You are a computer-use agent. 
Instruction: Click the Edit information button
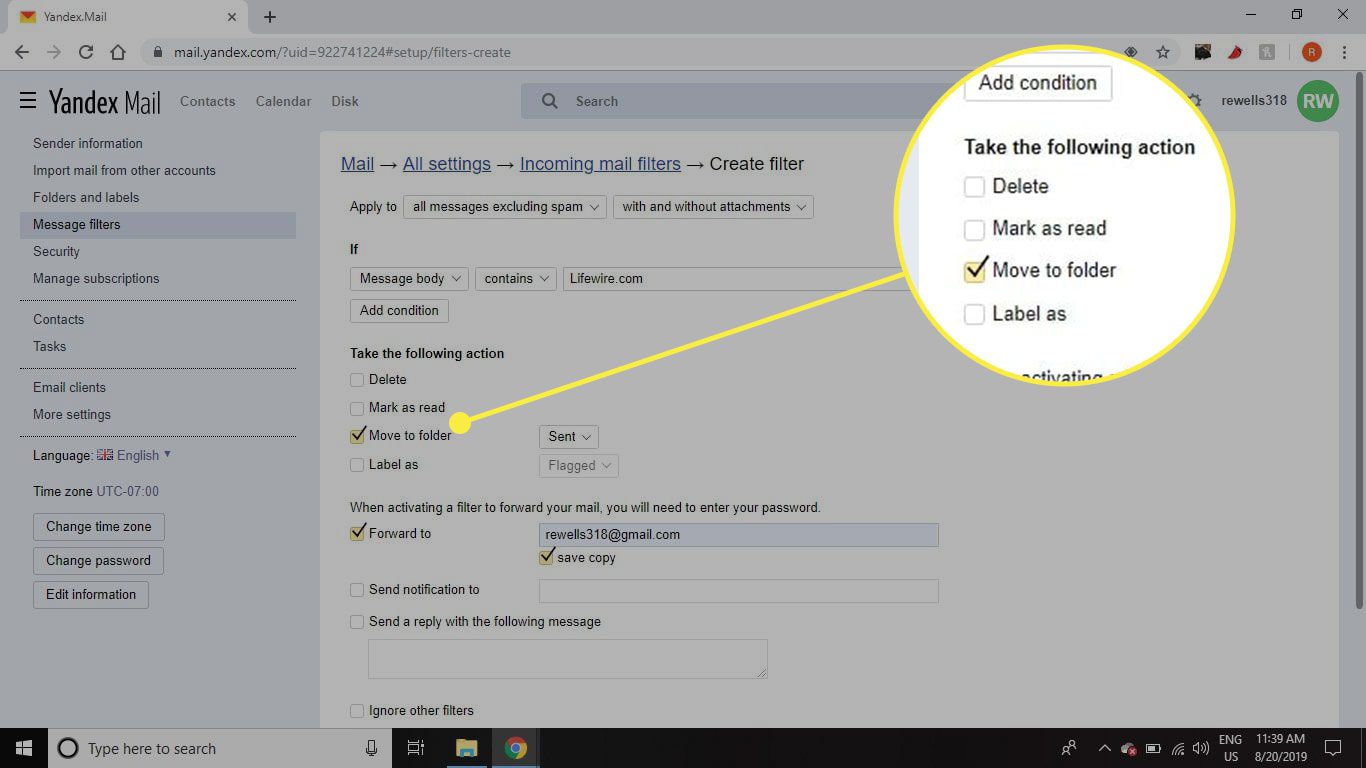91,595
